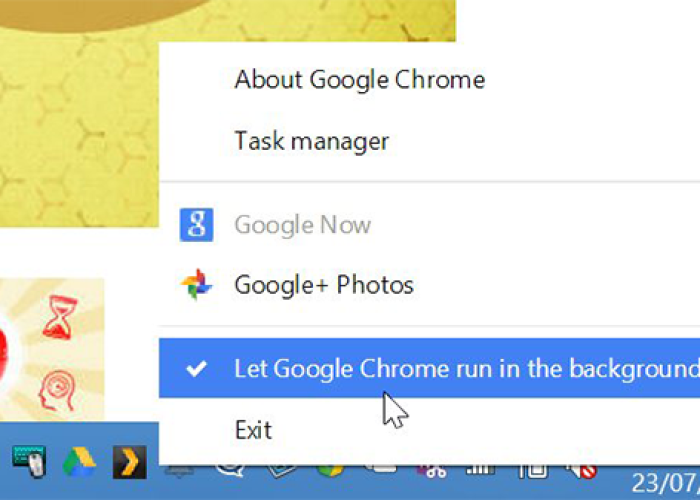Click the checkmark beside the background option
The width and height of the screenshot is (700, 500).
(196, 369)
